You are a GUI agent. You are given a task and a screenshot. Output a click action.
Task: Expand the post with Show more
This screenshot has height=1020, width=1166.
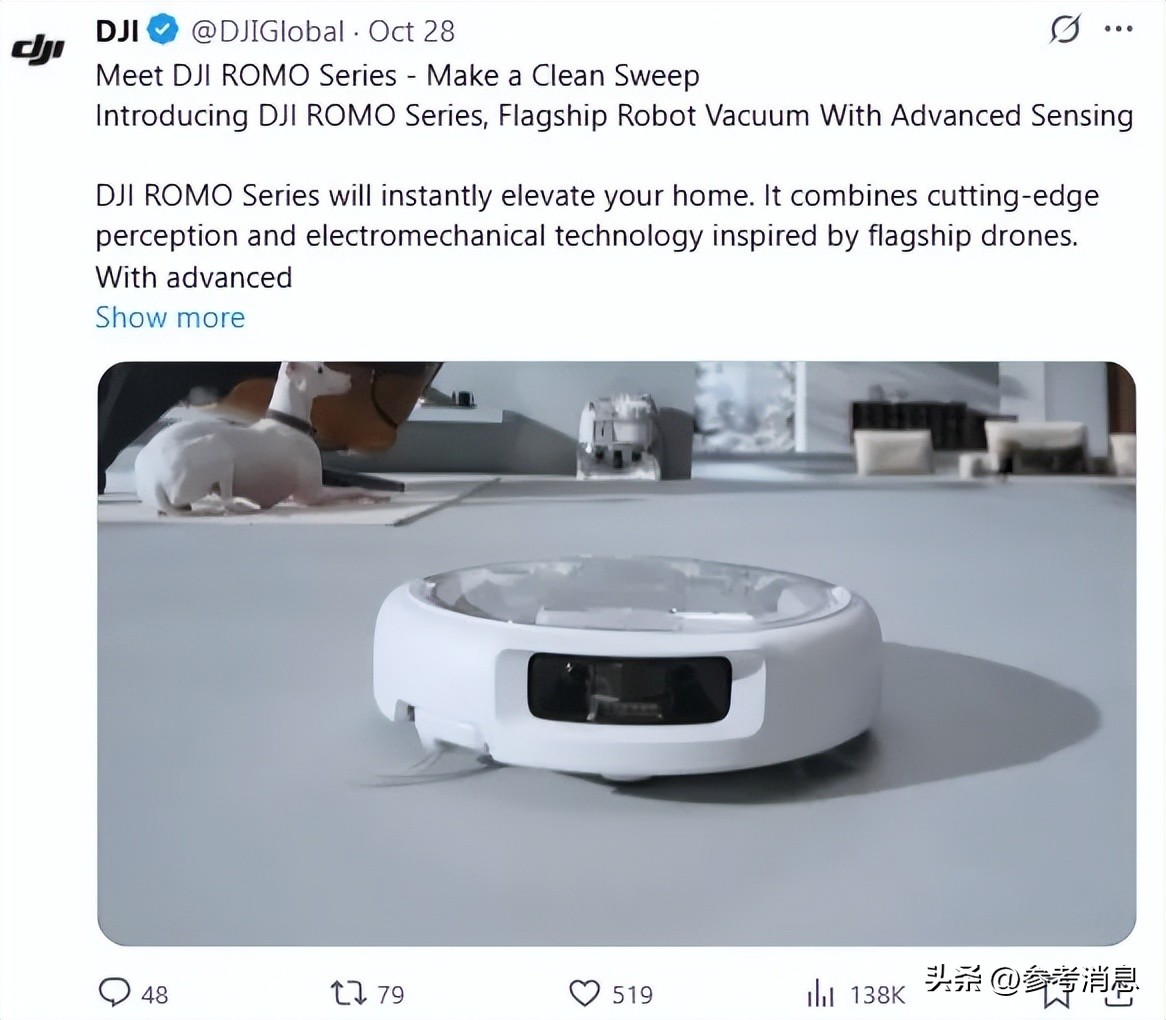point(170,317)
